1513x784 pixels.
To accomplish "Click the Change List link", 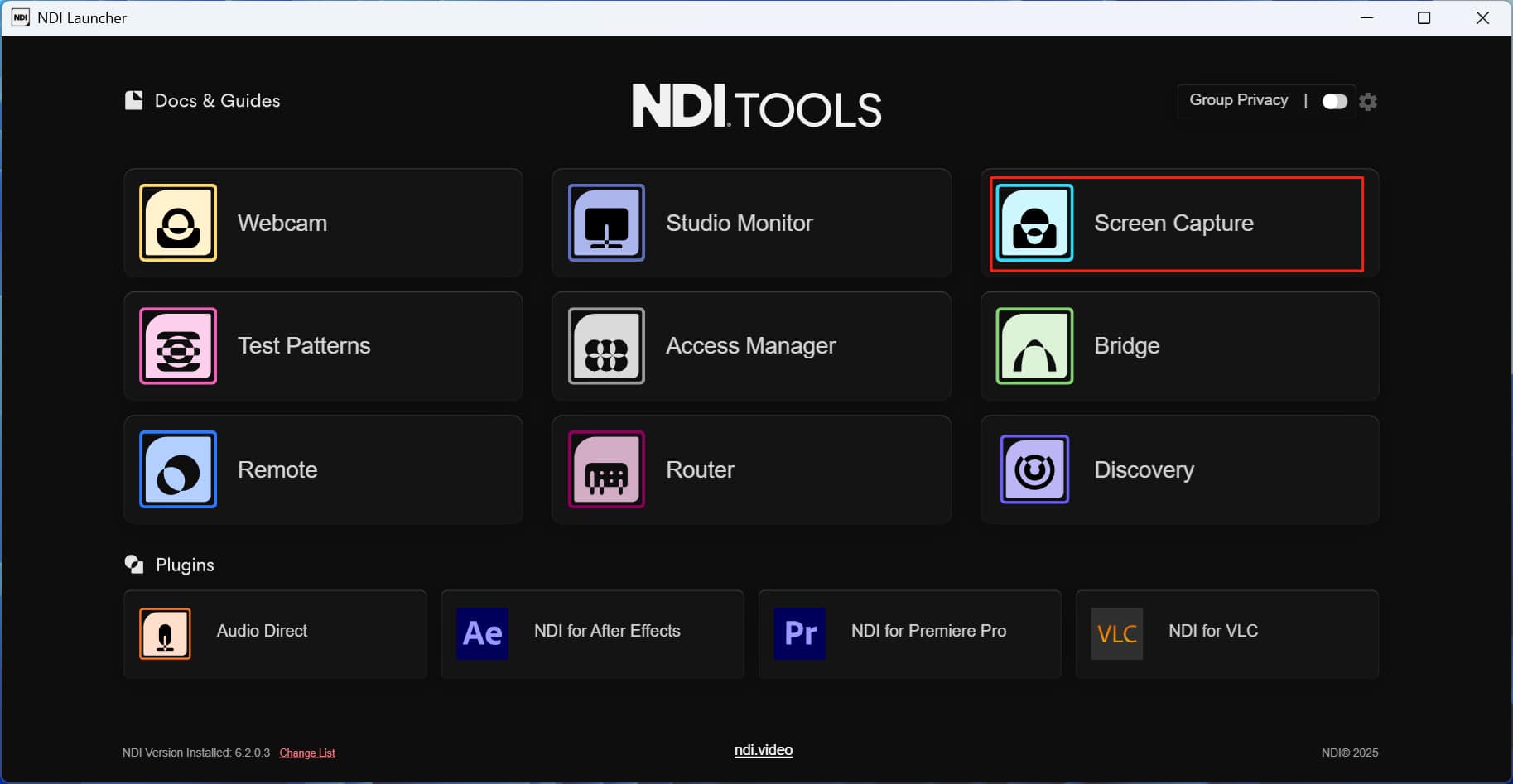I will pos(307,753).
